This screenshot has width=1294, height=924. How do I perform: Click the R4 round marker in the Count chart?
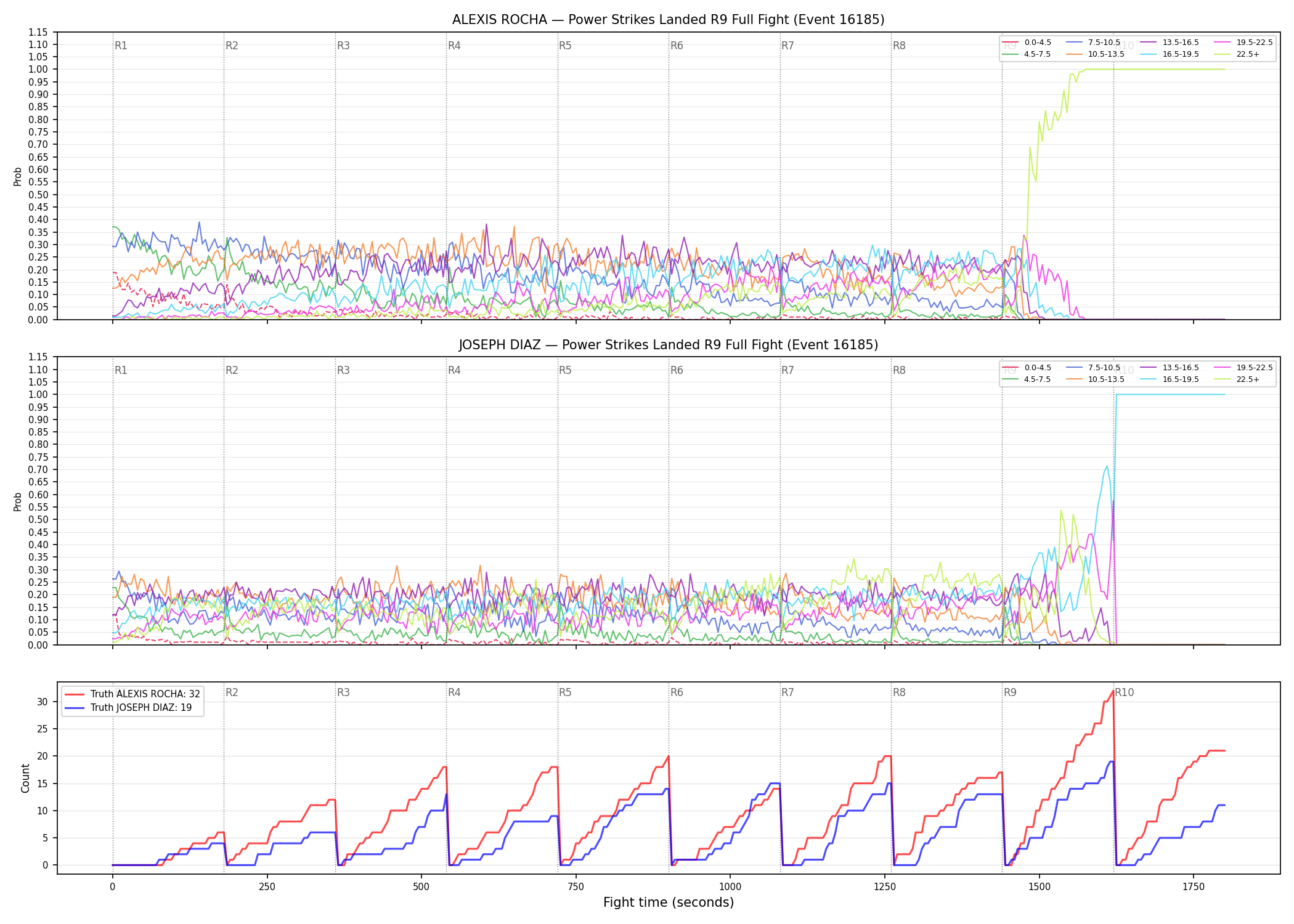(454, 692)
